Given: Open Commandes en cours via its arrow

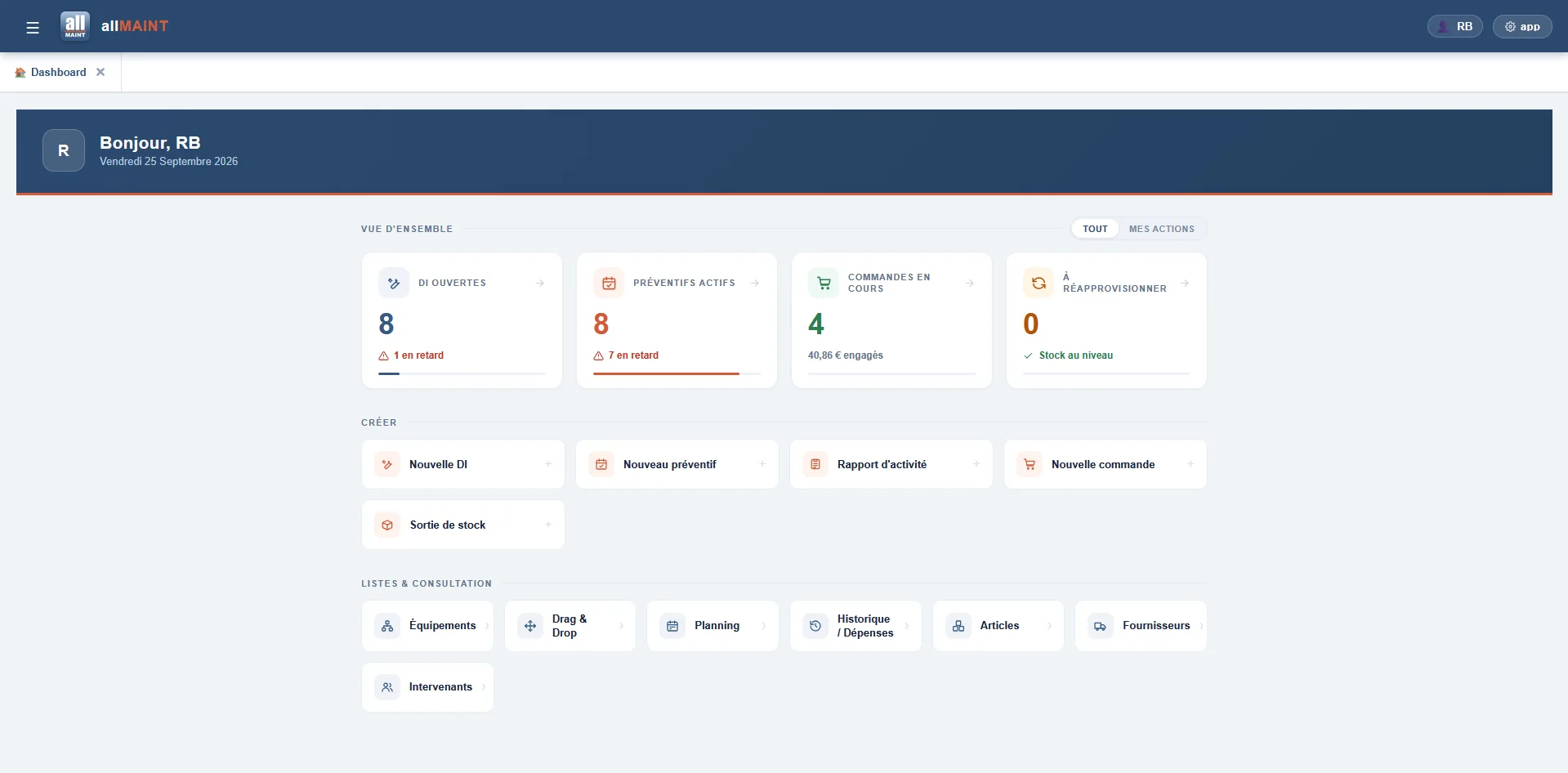Looking at the screenshot, I should [970, 284].
